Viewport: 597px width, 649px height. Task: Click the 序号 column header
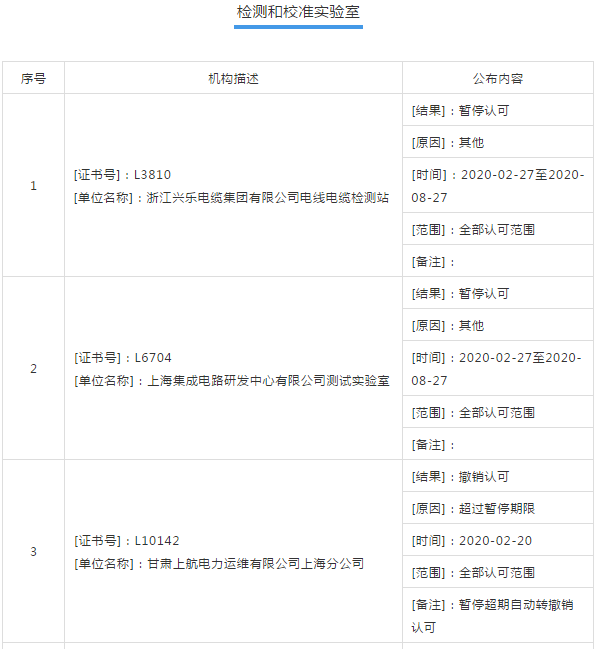pos(34,78)
